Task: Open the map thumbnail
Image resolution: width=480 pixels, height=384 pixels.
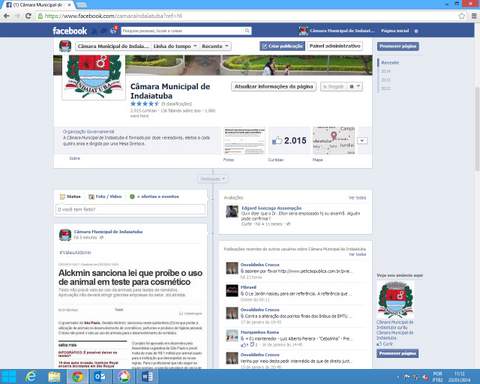Action: (334, 140)
